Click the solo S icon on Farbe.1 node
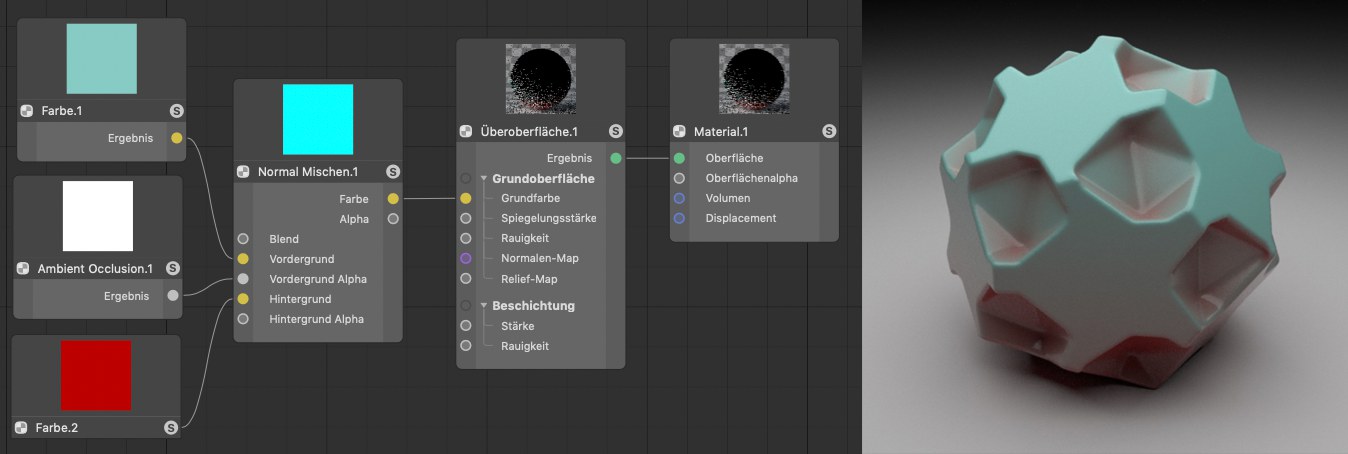This screenshot has height=454, width=1348. click(x=177, y=111)
